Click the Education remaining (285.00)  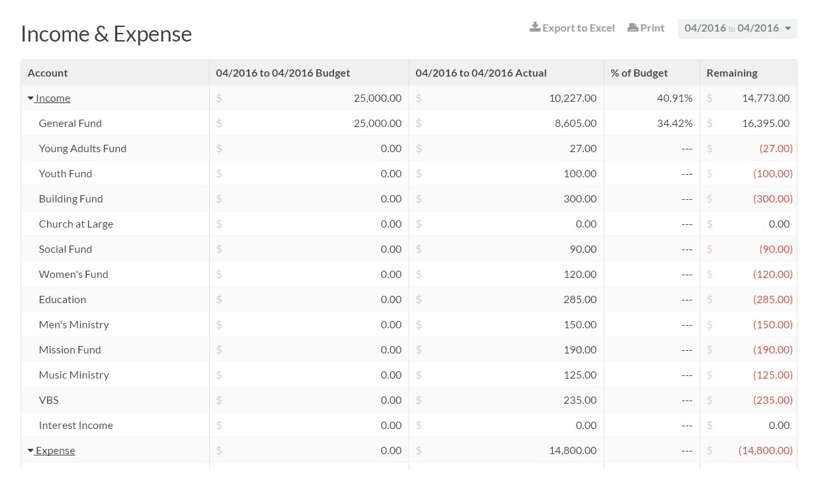pos(773,300)
